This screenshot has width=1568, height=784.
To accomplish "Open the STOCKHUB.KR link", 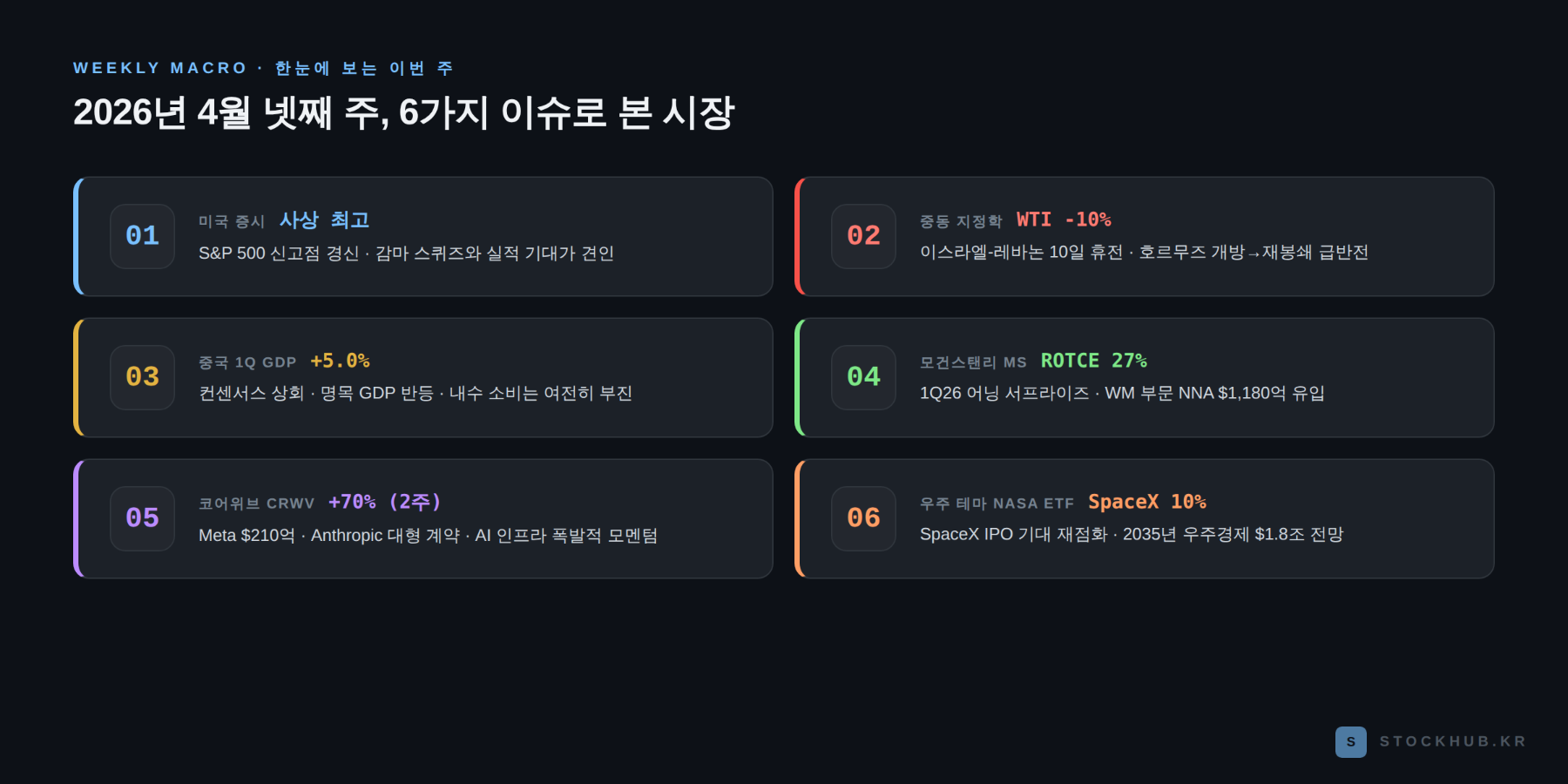I will pos(1452,741).
